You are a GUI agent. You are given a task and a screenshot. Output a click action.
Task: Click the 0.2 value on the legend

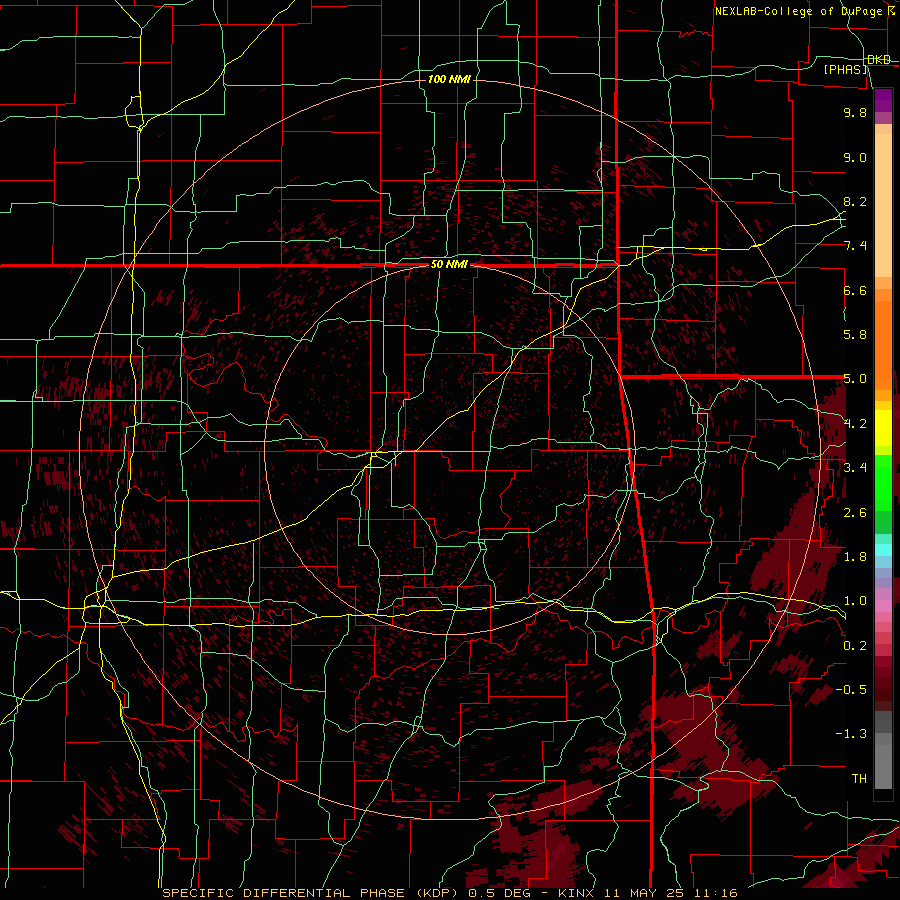coord(855,646)
